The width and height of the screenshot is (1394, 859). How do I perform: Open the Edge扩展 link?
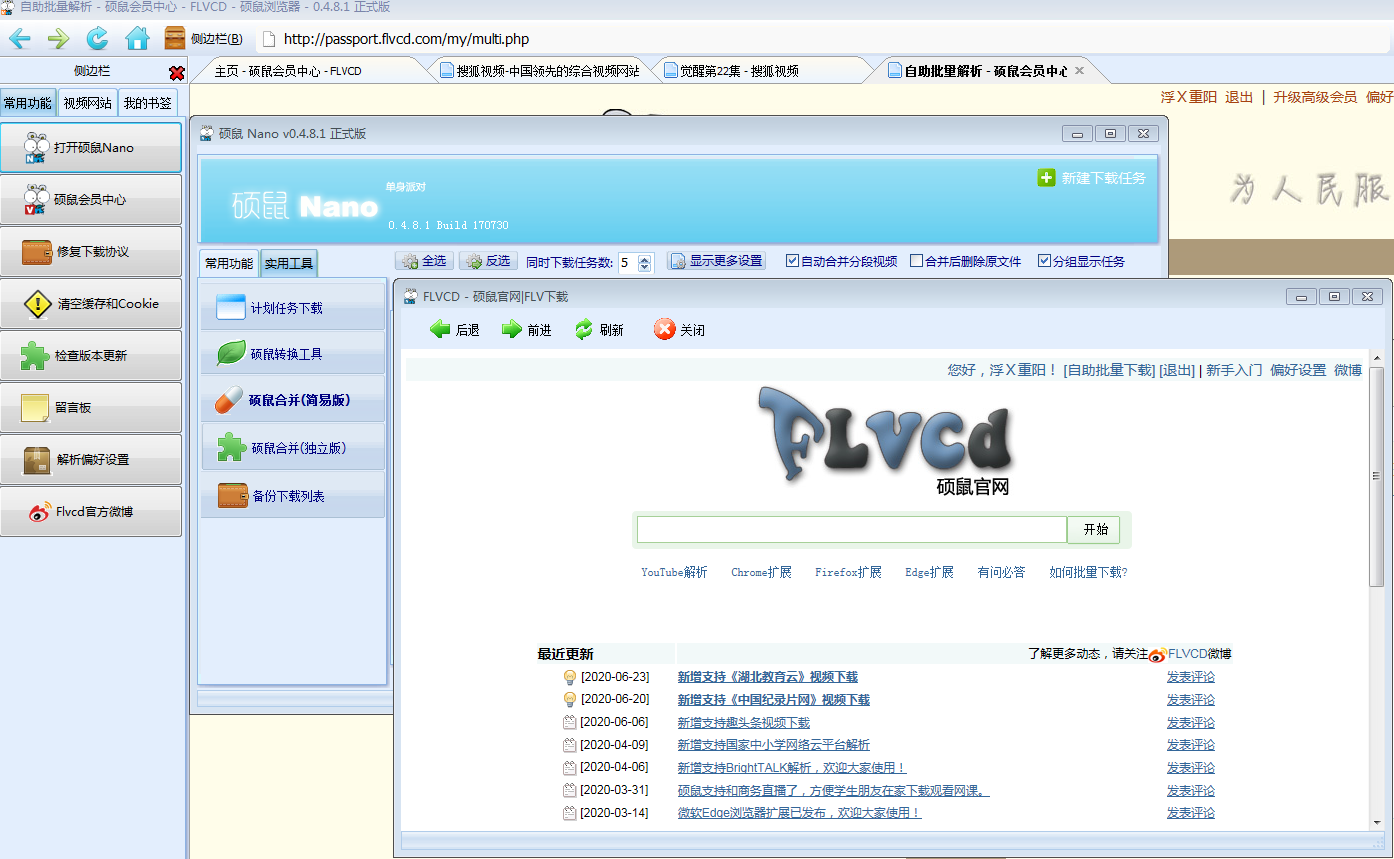point(929,572)
